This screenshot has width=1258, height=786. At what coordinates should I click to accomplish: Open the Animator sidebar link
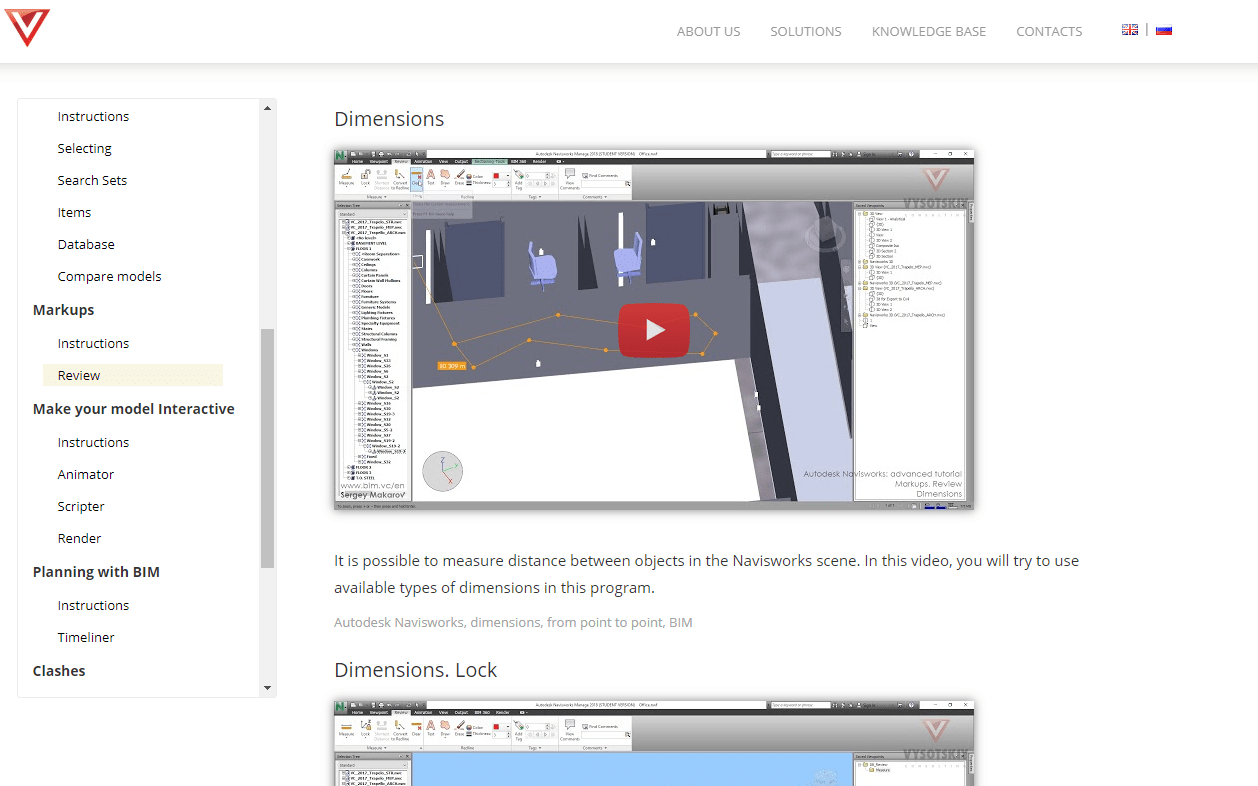[x=86, y=474]
